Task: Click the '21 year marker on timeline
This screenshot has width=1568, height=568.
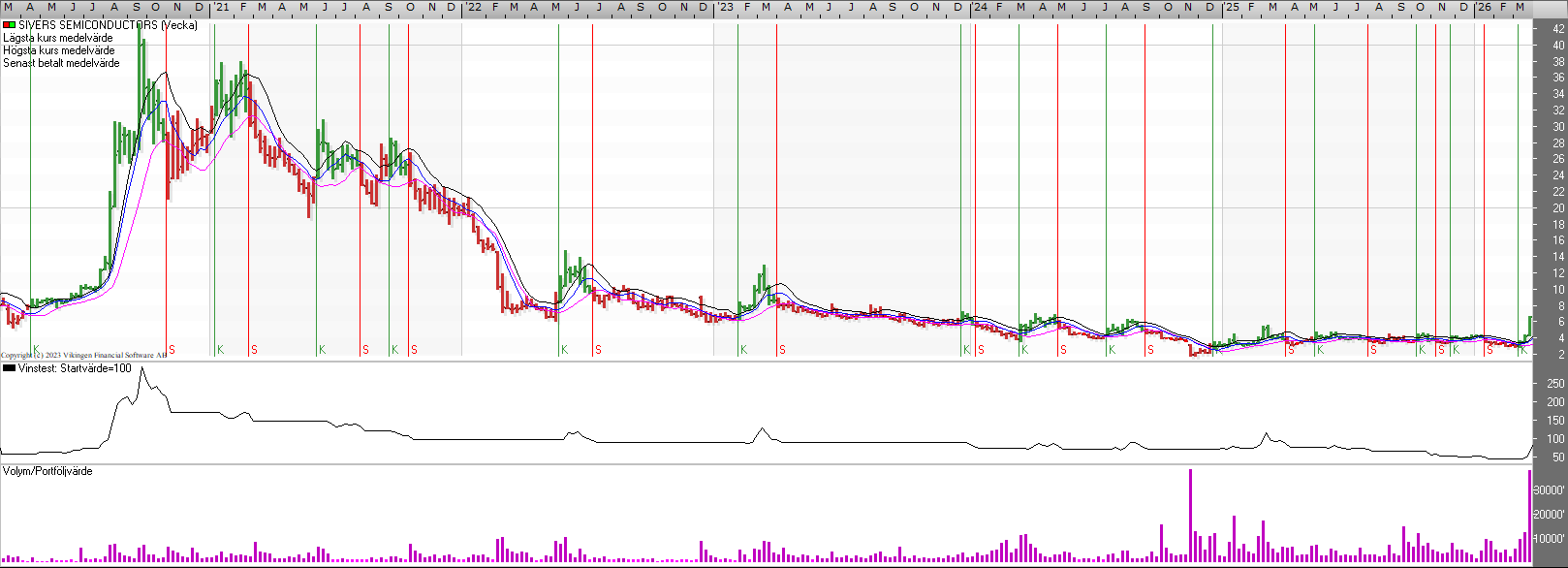Action: point(222,7)
